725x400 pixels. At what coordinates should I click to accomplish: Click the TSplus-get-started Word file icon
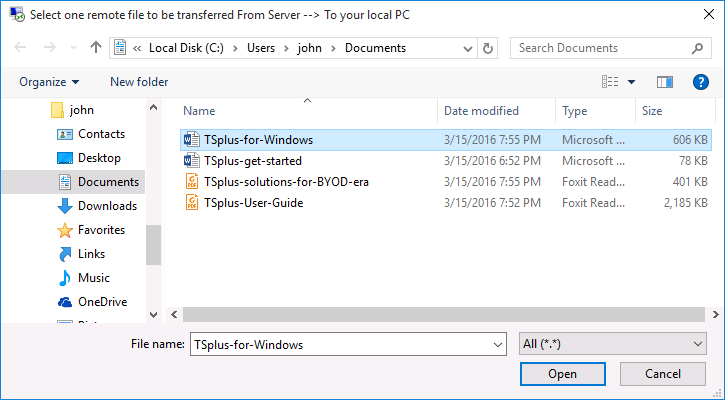(x=192, y=160)
